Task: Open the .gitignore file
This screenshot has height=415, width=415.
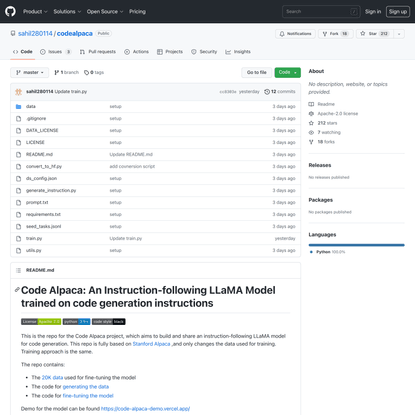Action: pos(36,119)
